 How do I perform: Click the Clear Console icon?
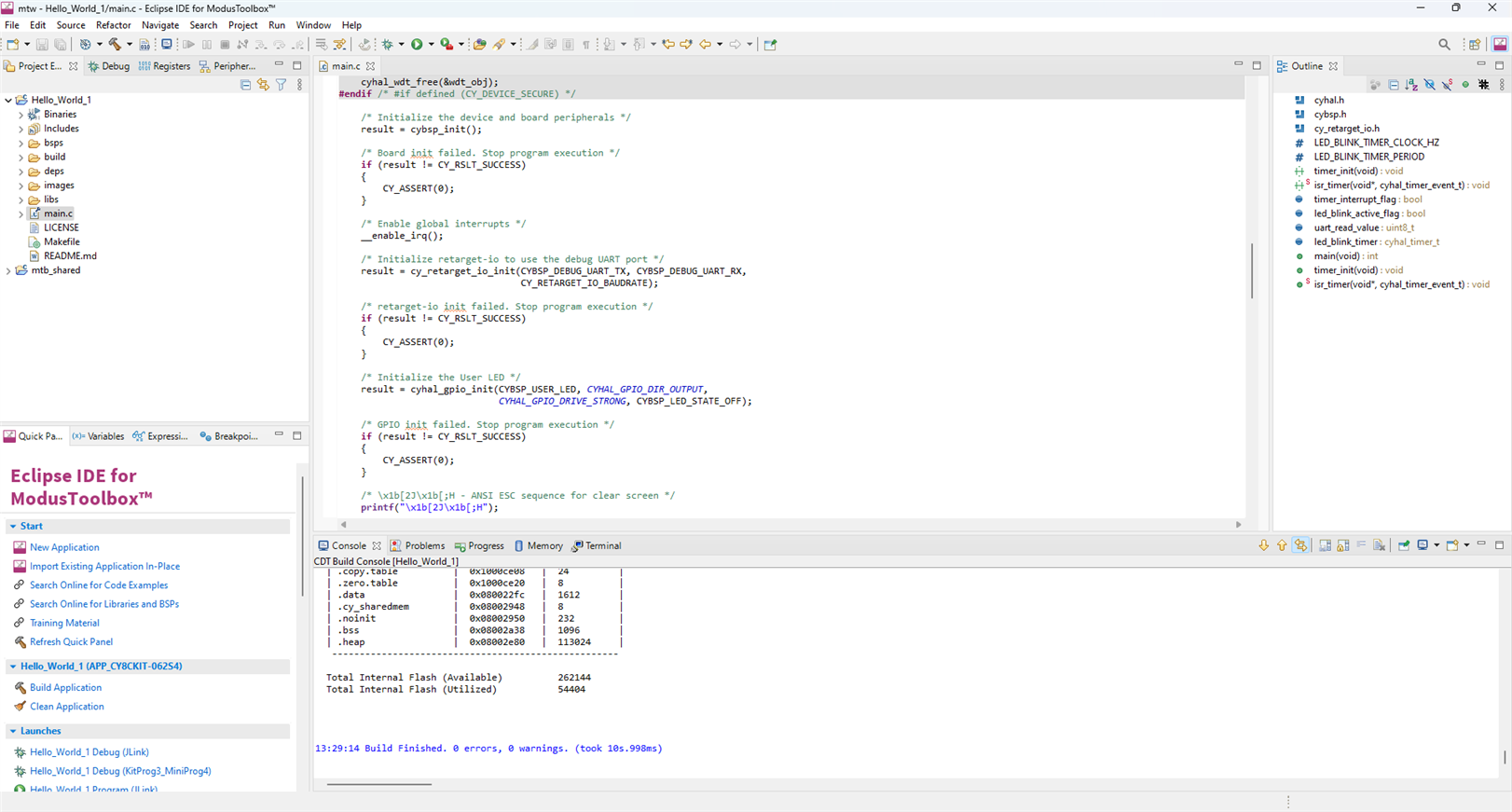[x=1379, y=545]
